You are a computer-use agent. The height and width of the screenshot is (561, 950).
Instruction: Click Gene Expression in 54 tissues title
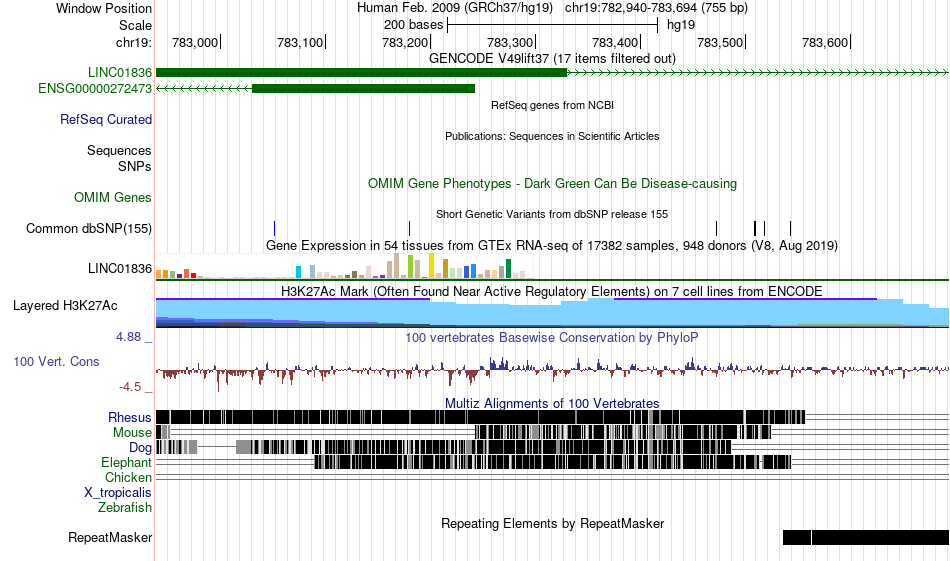click(552, 245)
